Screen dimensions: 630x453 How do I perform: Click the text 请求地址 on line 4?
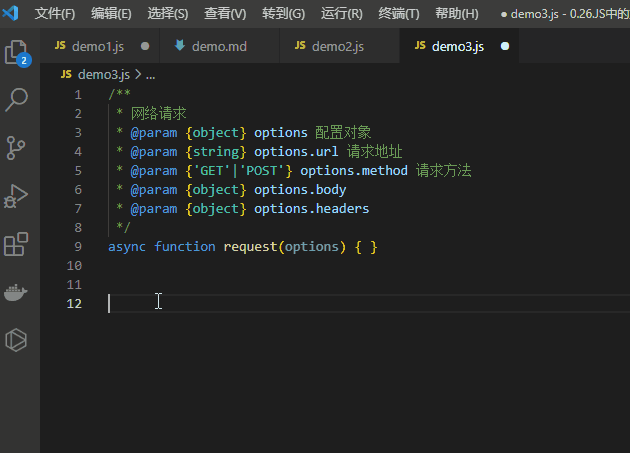tap(374, 151)
